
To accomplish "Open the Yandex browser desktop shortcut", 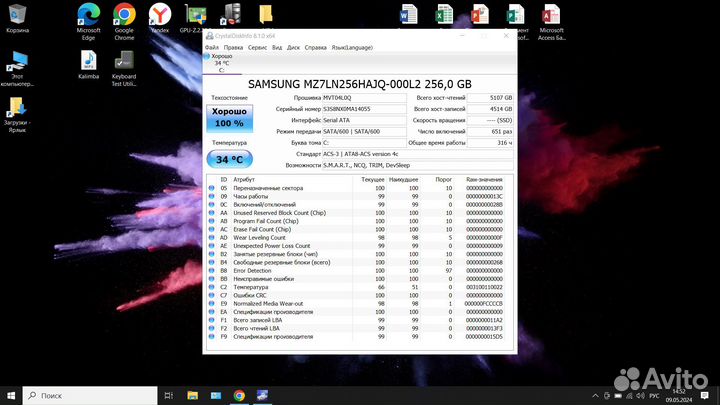I will [x=160, y=18].
